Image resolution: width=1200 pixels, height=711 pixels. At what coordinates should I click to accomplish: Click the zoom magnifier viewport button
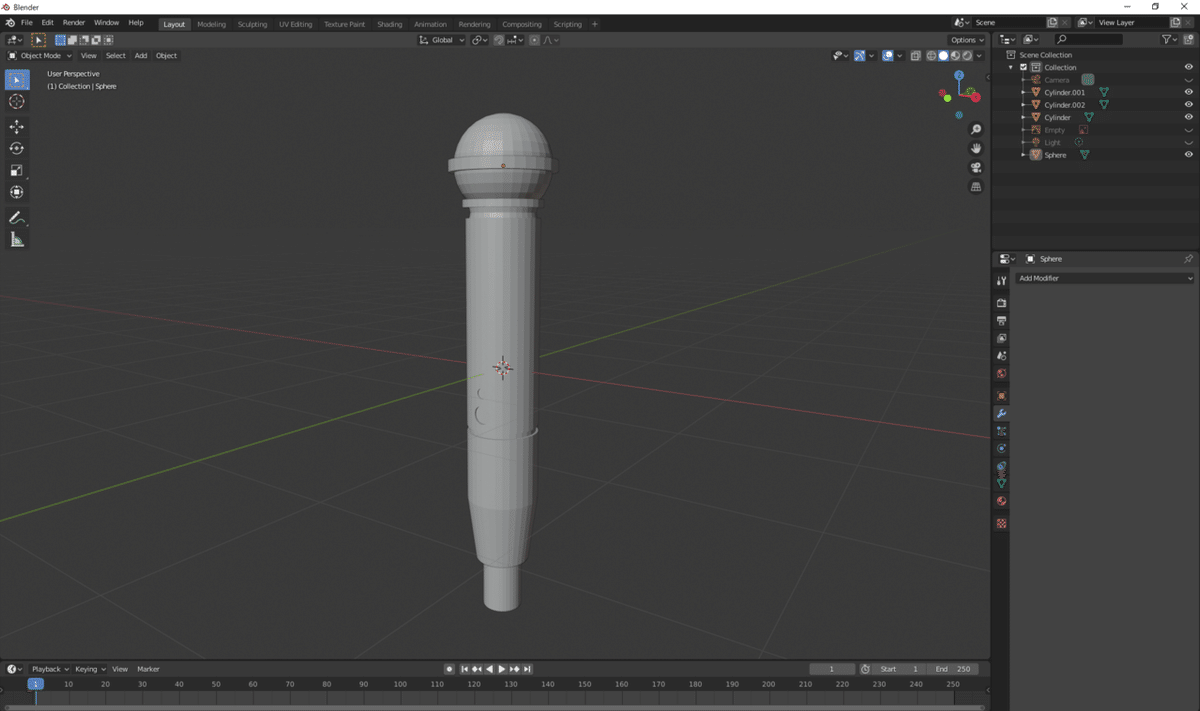[977, 130]
